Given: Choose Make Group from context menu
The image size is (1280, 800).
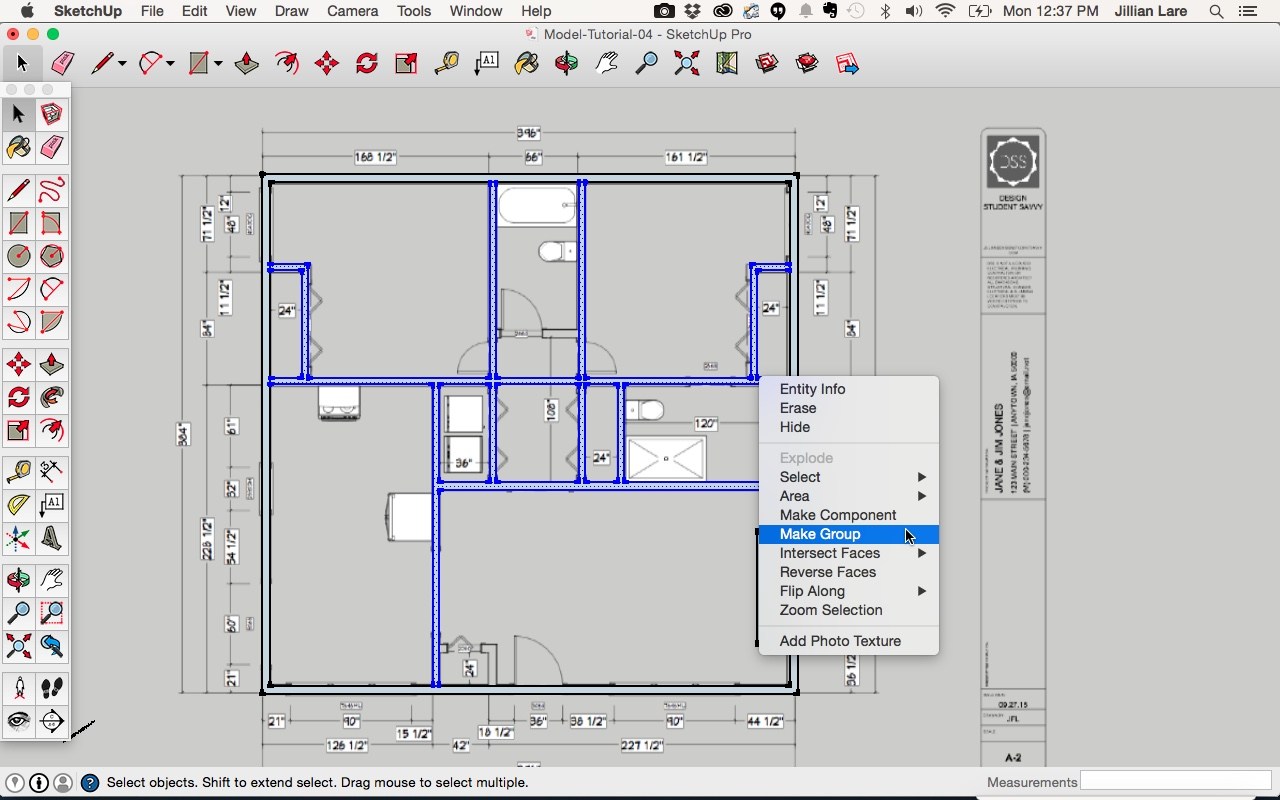Looking at the screenshot, I should coord(820,534).
